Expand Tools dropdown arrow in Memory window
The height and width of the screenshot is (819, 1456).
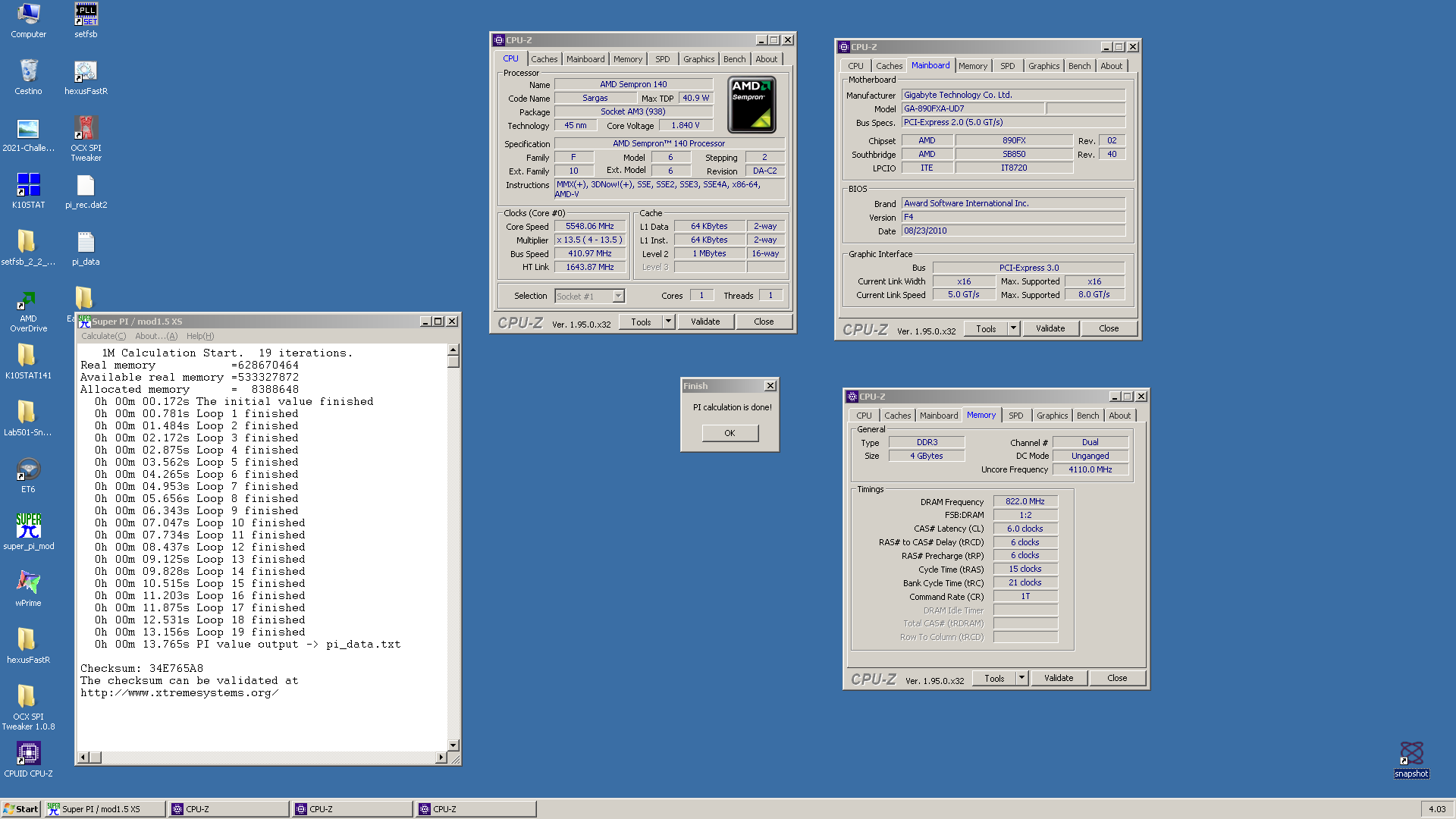coord(1021,678)
